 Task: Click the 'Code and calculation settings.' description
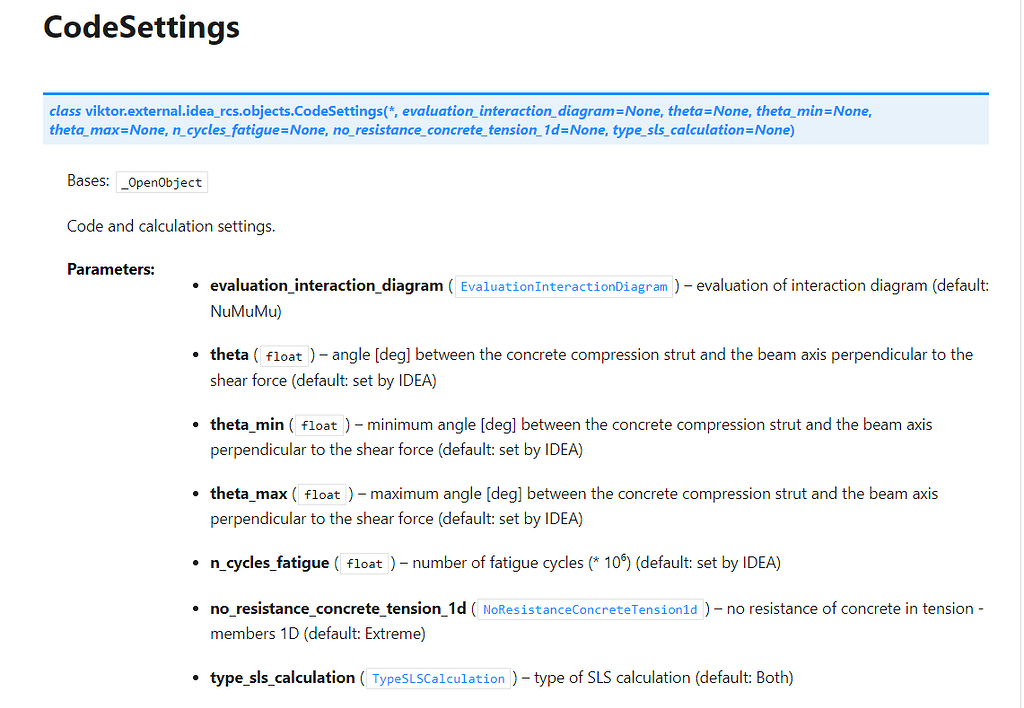(170, 226)
